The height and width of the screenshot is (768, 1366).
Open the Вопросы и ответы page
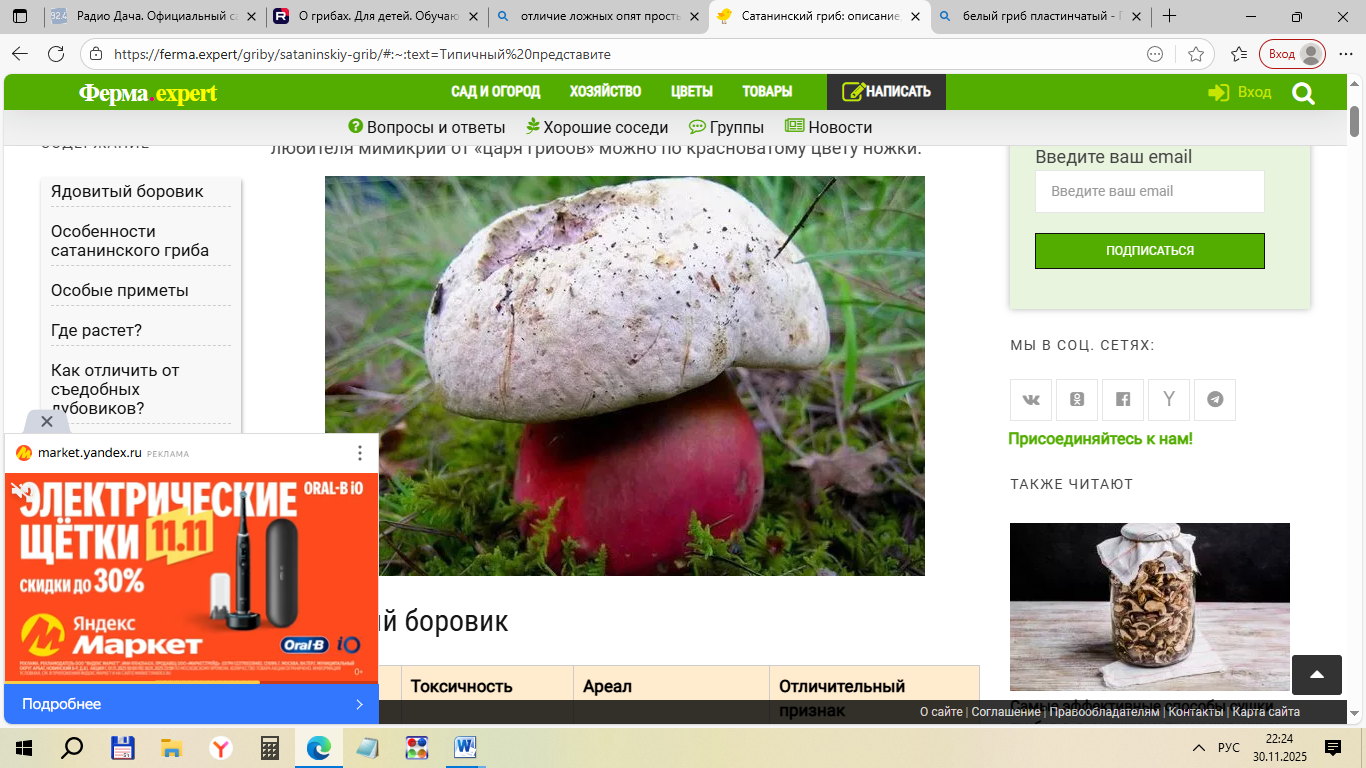click(x=427, y=127)
